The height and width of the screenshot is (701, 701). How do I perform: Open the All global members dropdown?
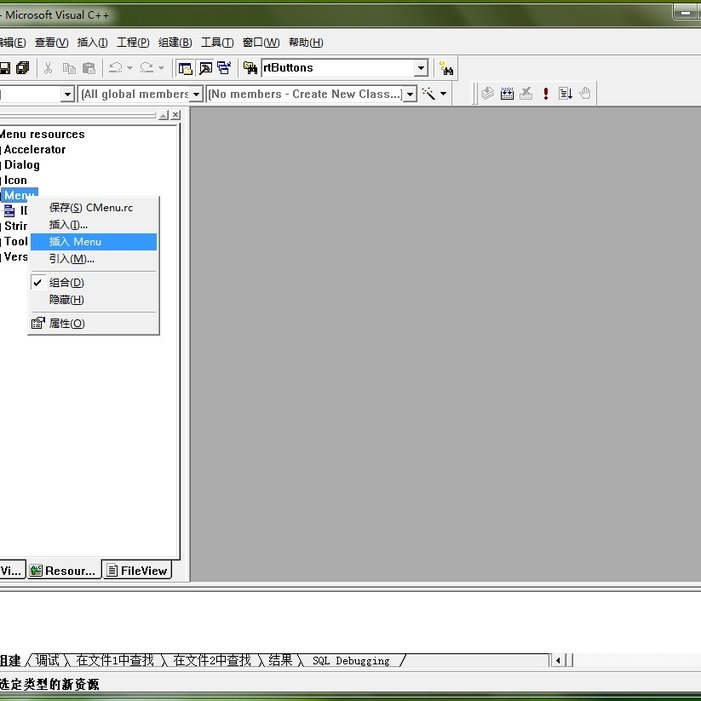click(x=196, y=94)
